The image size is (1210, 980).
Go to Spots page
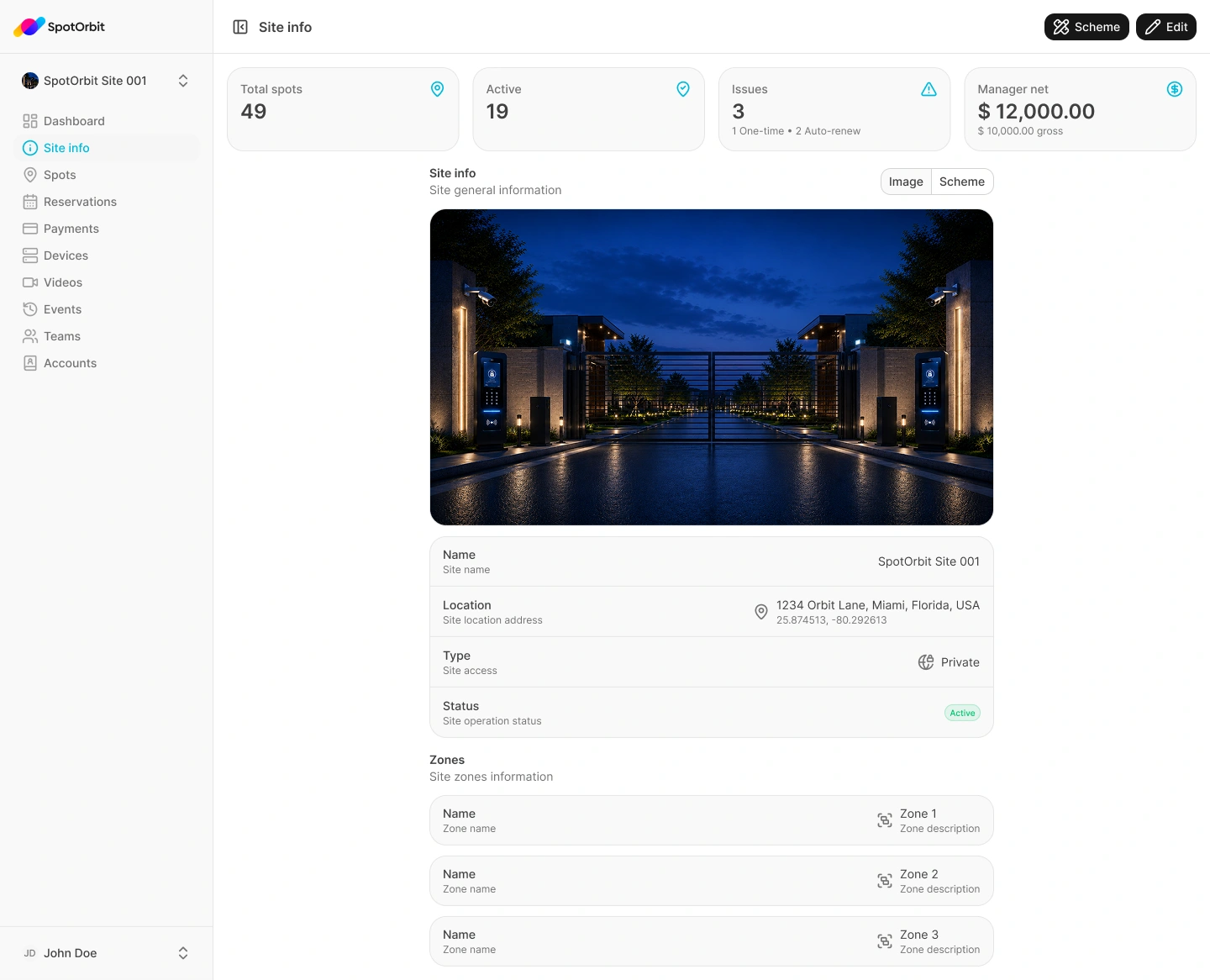click(x=107, y=175)
